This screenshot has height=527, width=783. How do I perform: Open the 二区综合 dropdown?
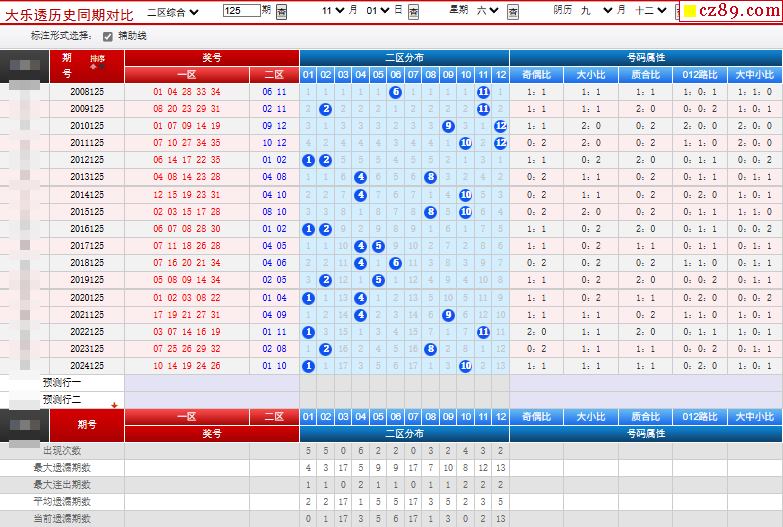173,12
